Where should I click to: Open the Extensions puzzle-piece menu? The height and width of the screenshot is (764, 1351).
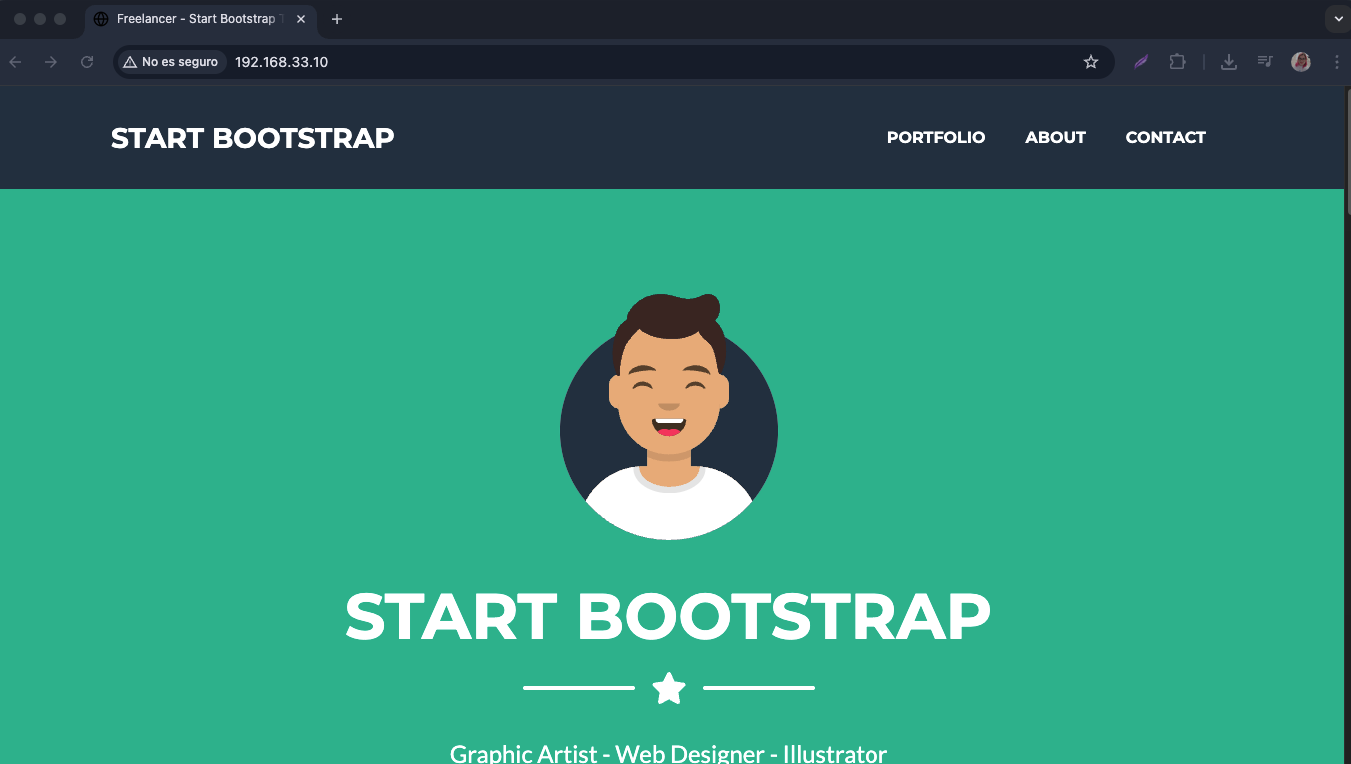pyautogui.click(x=1177, y=62)
